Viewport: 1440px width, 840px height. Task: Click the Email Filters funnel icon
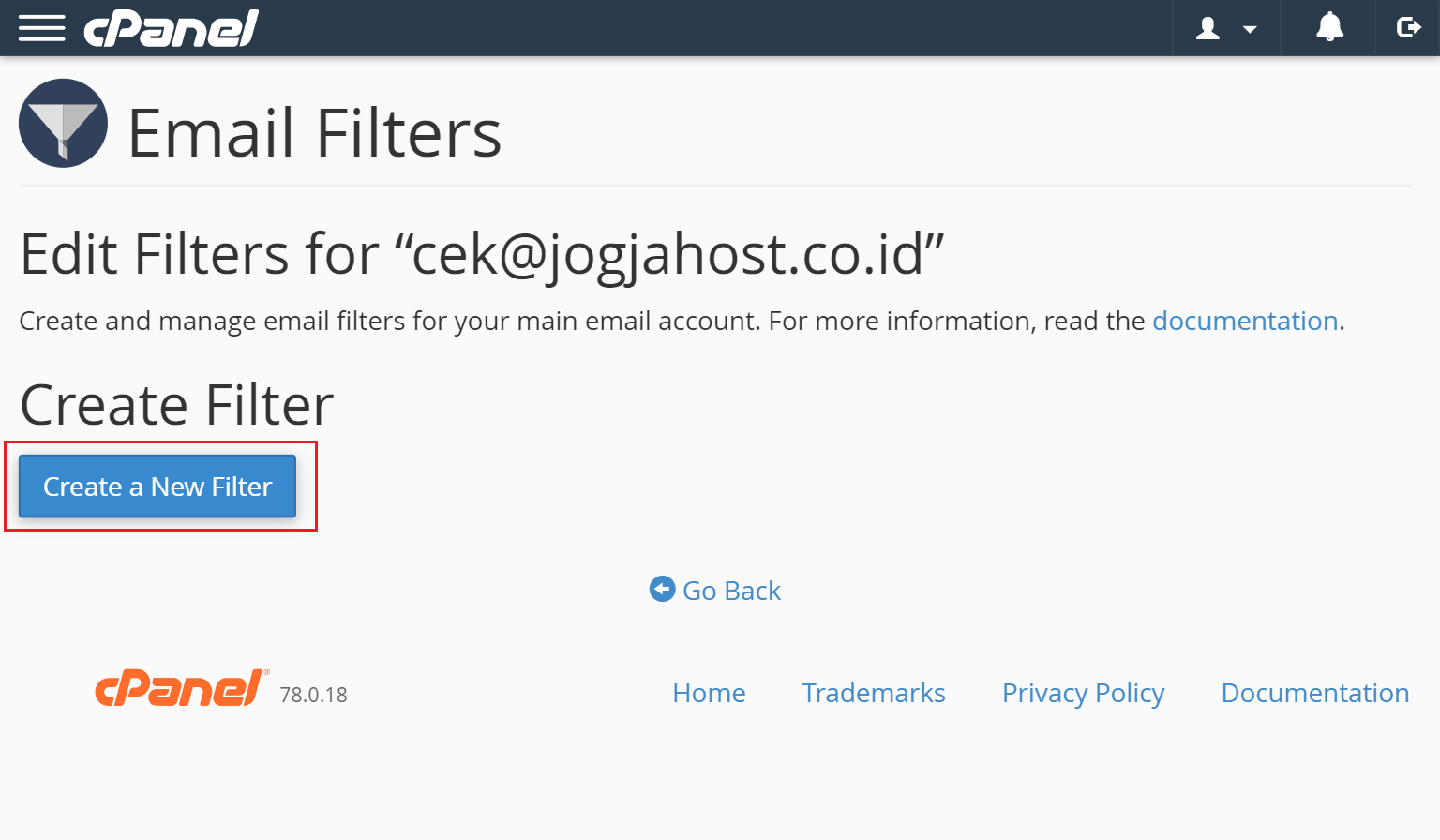click(x=63, y=123)
